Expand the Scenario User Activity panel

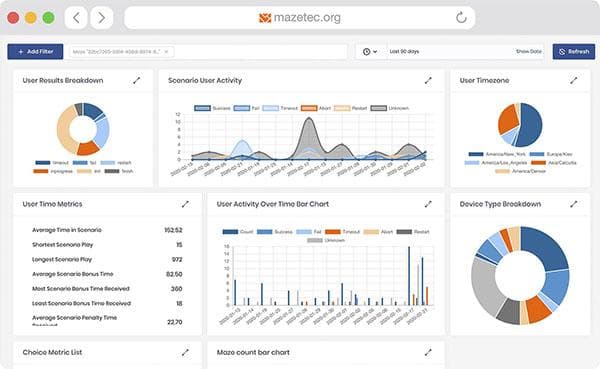428,80
